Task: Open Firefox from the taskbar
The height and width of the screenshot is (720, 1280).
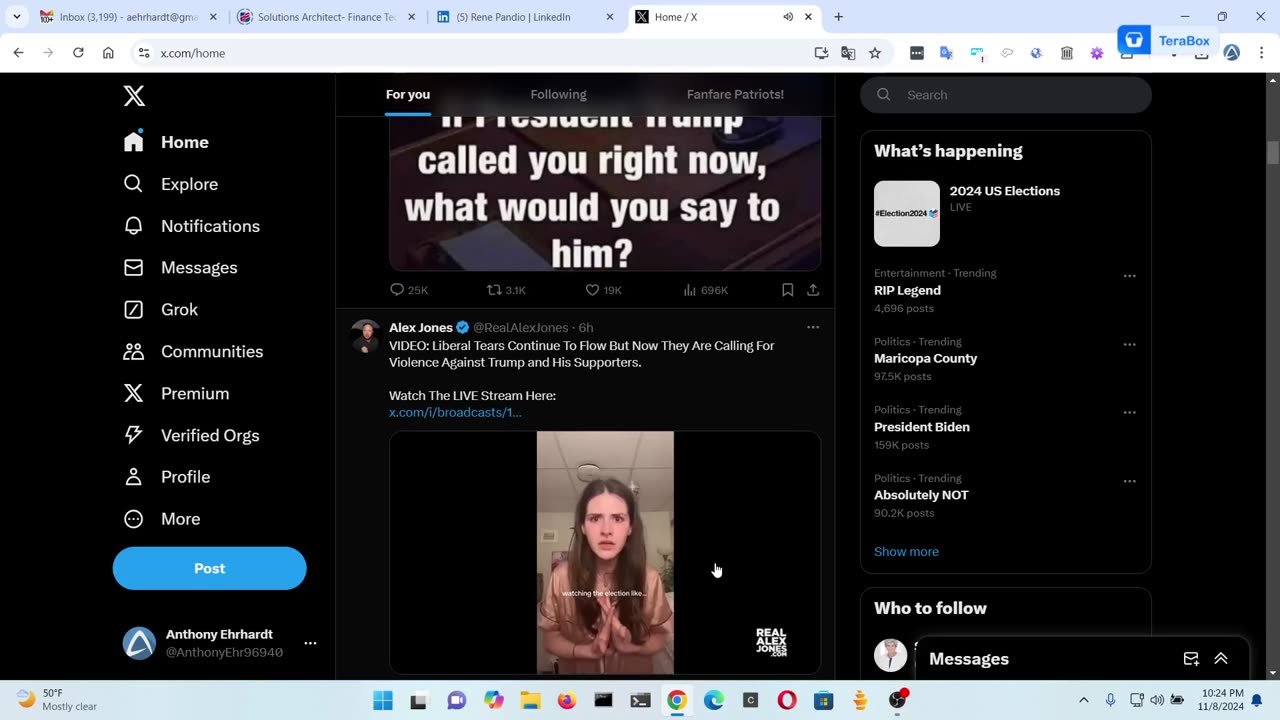Action: coord(566,701)
